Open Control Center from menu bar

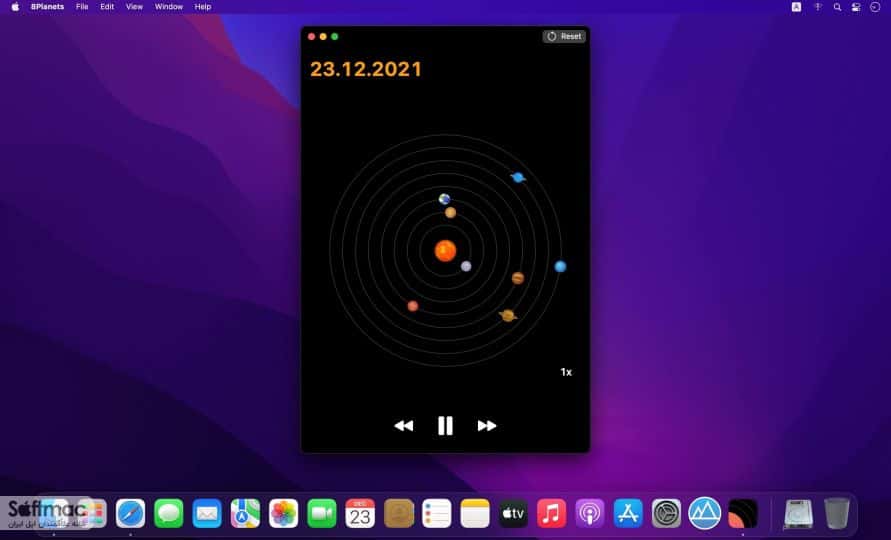[x=856, y=7]
